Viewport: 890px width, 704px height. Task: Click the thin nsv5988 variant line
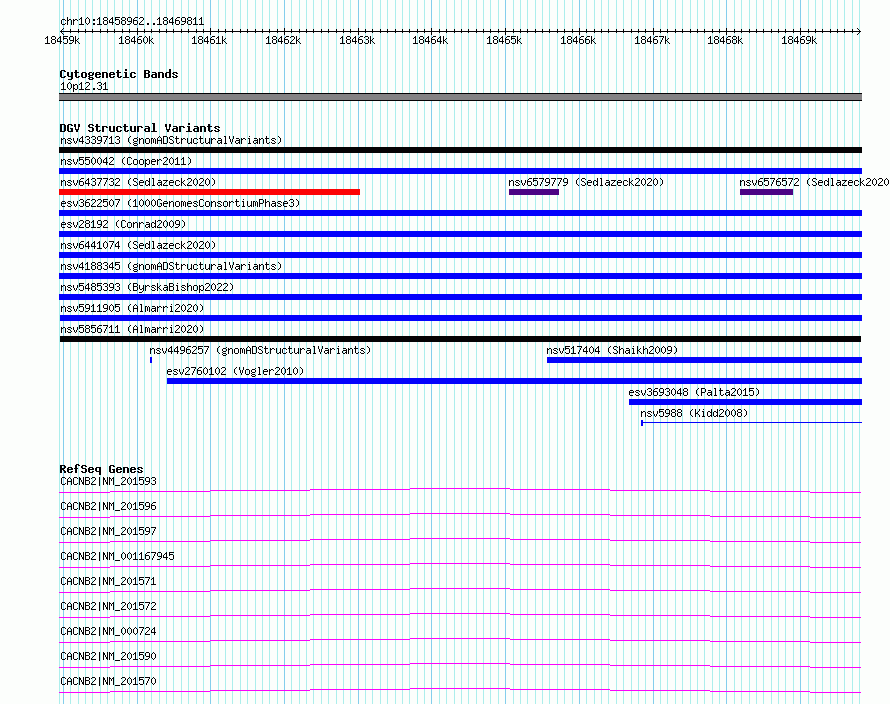752,422
